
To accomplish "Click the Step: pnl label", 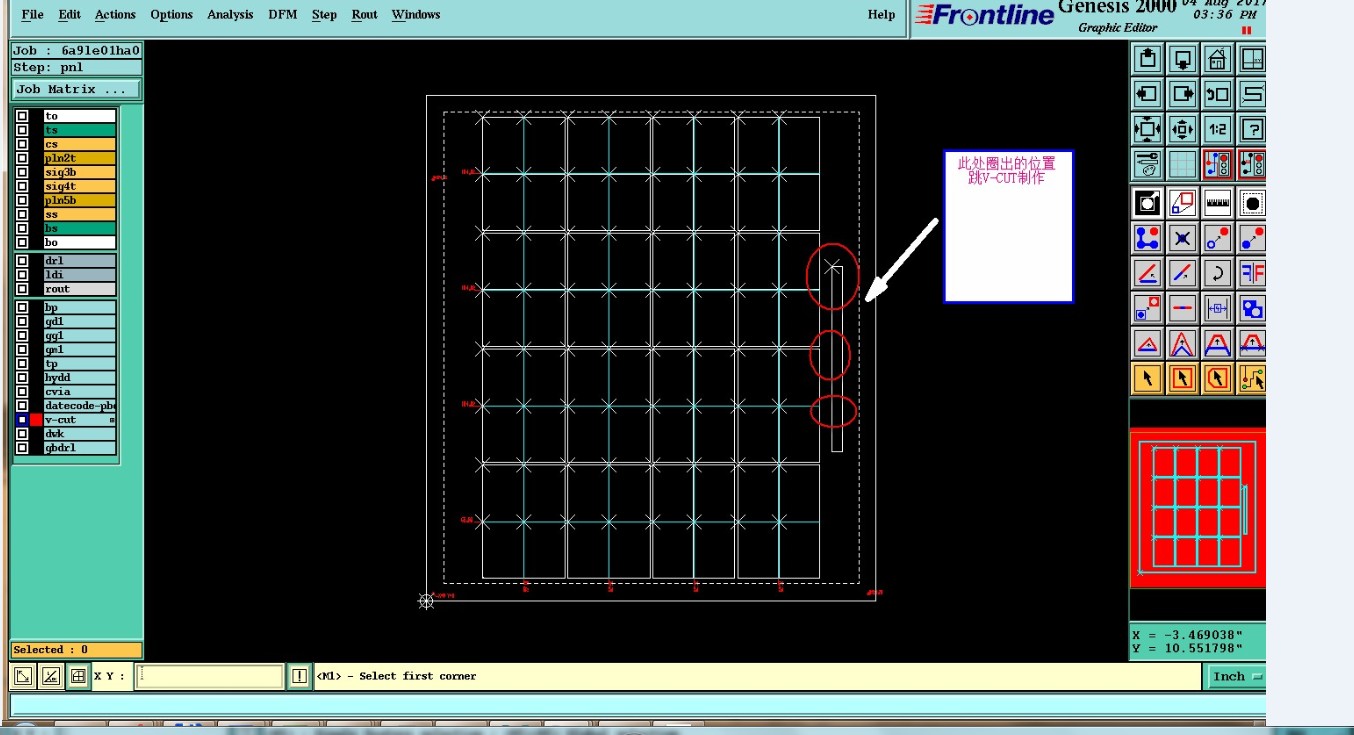I will [76, 68].
